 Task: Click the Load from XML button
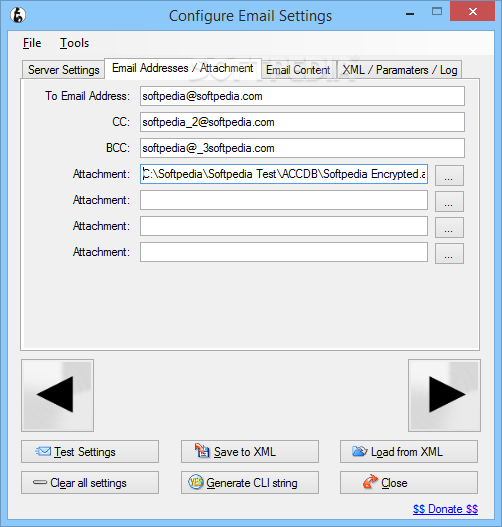(409, 452)
